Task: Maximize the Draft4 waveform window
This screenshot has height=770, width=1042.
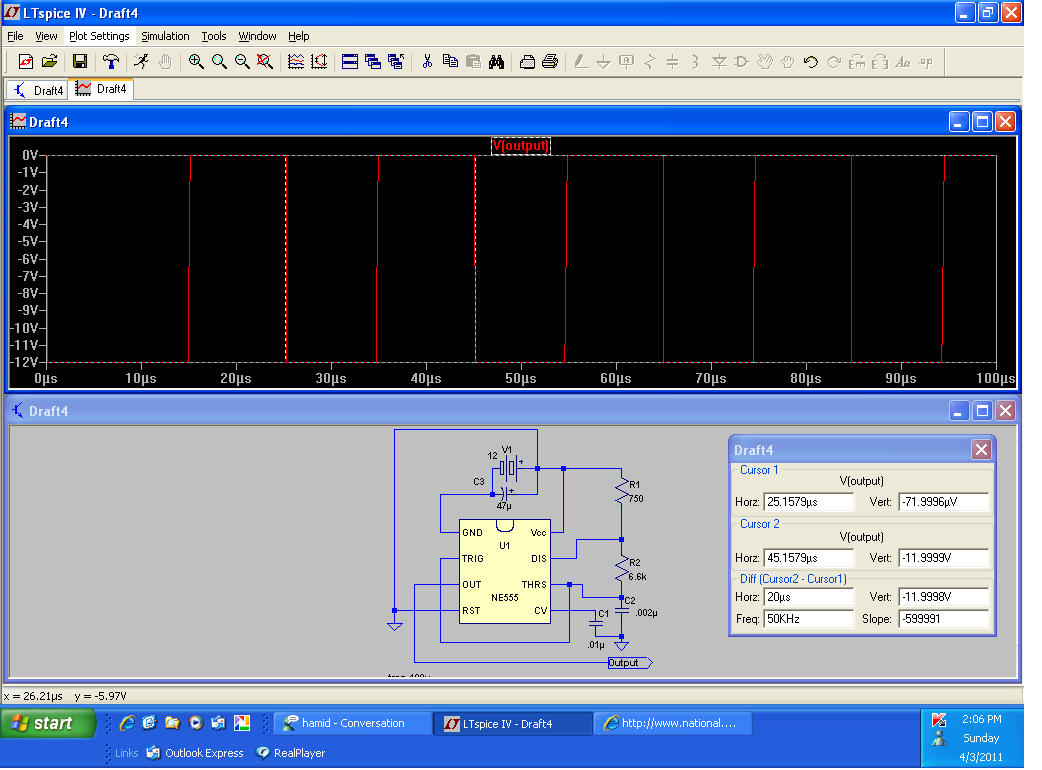Action: (x=982, y=122)
